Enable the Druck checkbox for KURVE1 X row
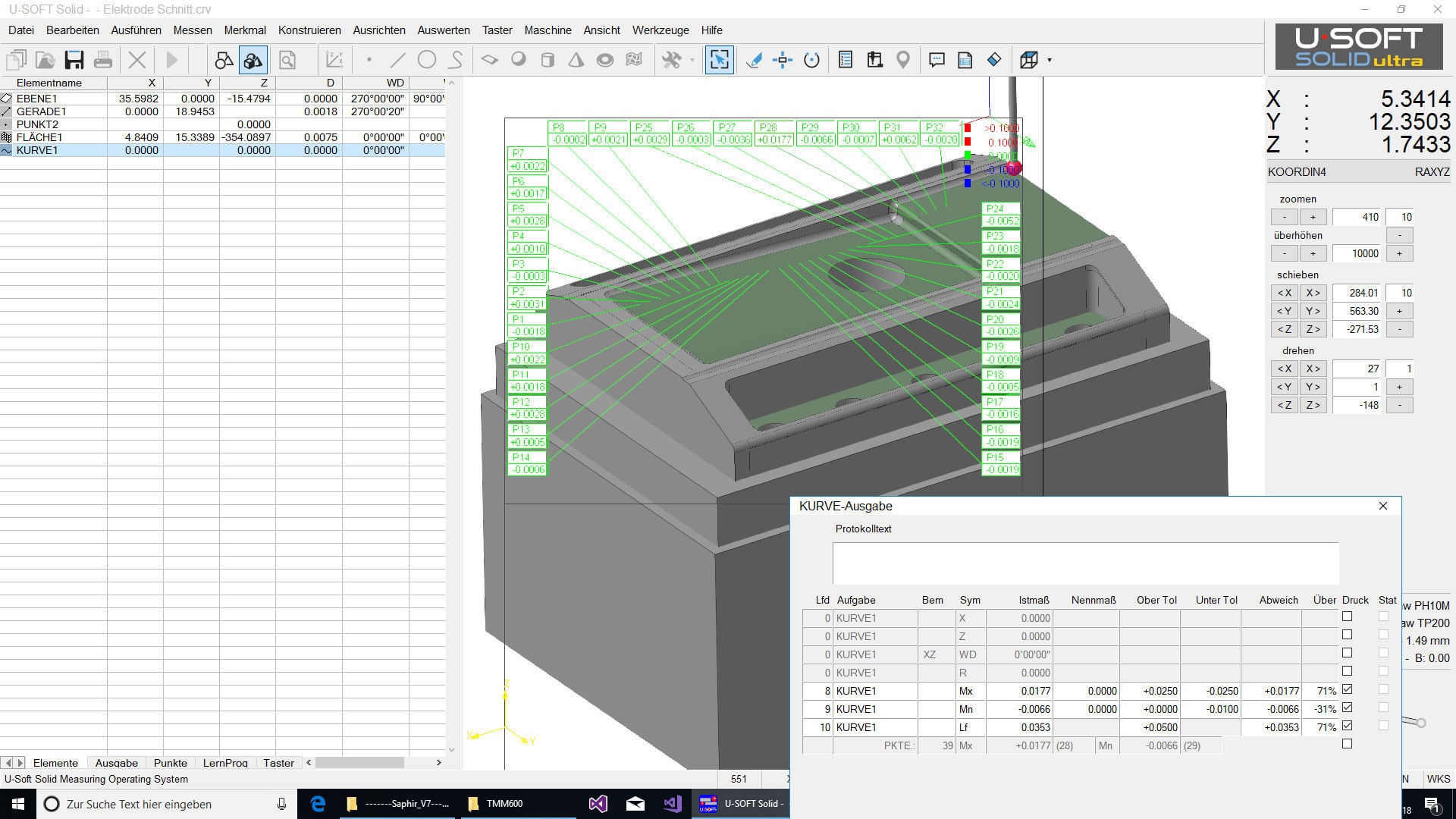Image resolution: width=1456 pixels, height=819 pixels. 1346,616
